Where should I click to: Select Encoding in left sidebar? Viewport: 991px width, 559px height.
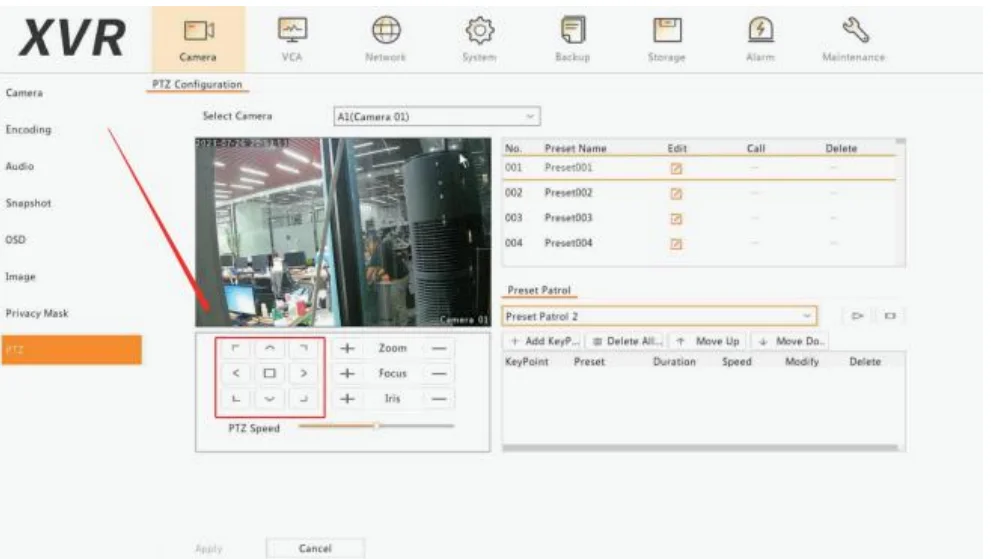click(x=28, y=130)
